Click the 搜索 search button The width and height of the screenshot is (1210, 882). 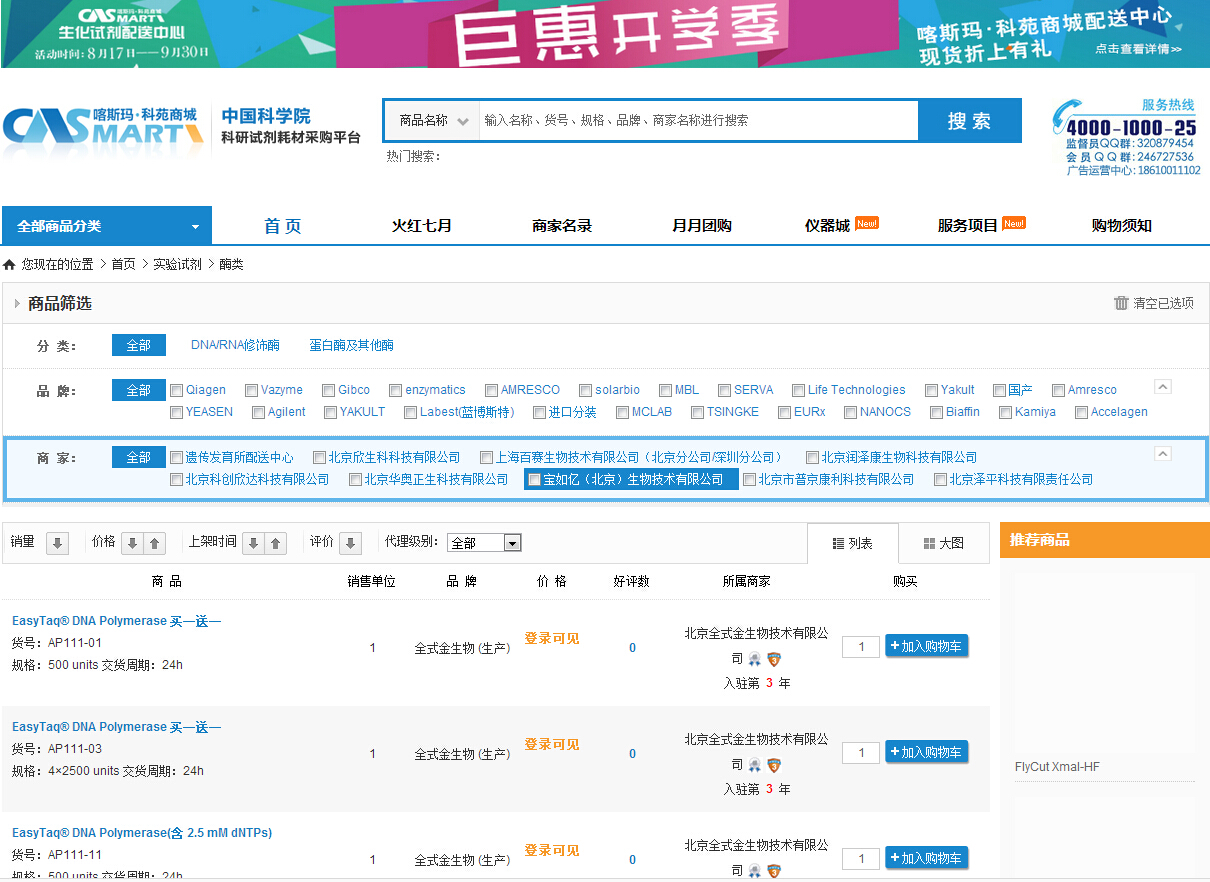coord(969,120)
